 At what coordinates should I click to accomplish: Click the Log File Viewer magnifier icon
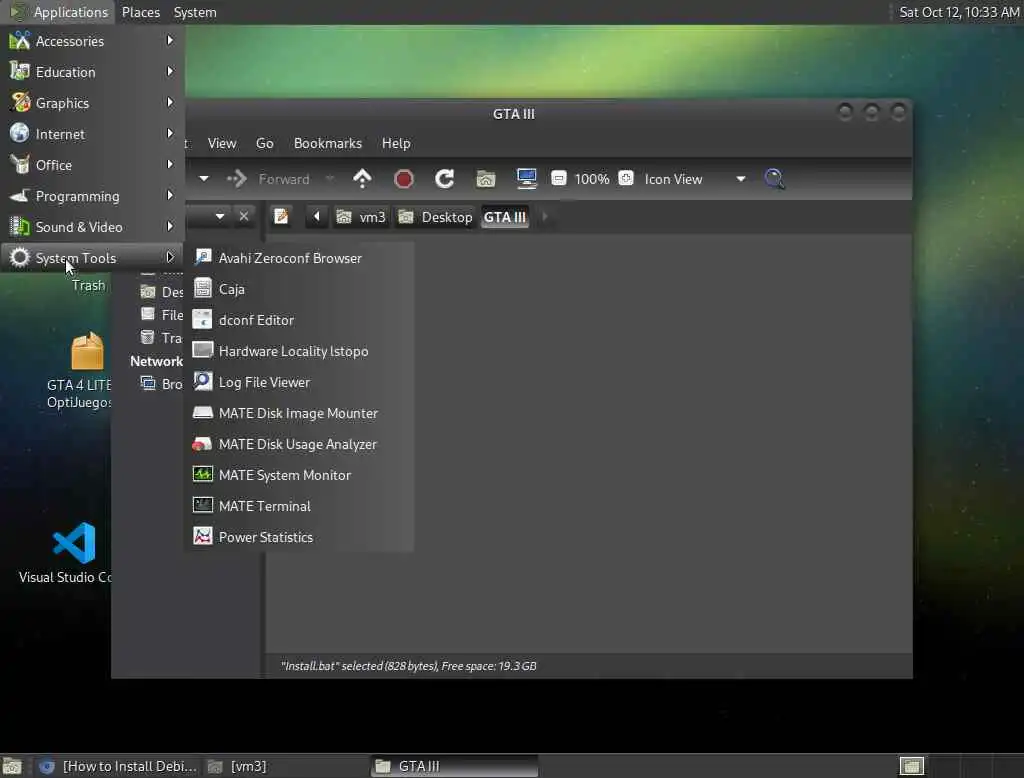click(202, 381)
